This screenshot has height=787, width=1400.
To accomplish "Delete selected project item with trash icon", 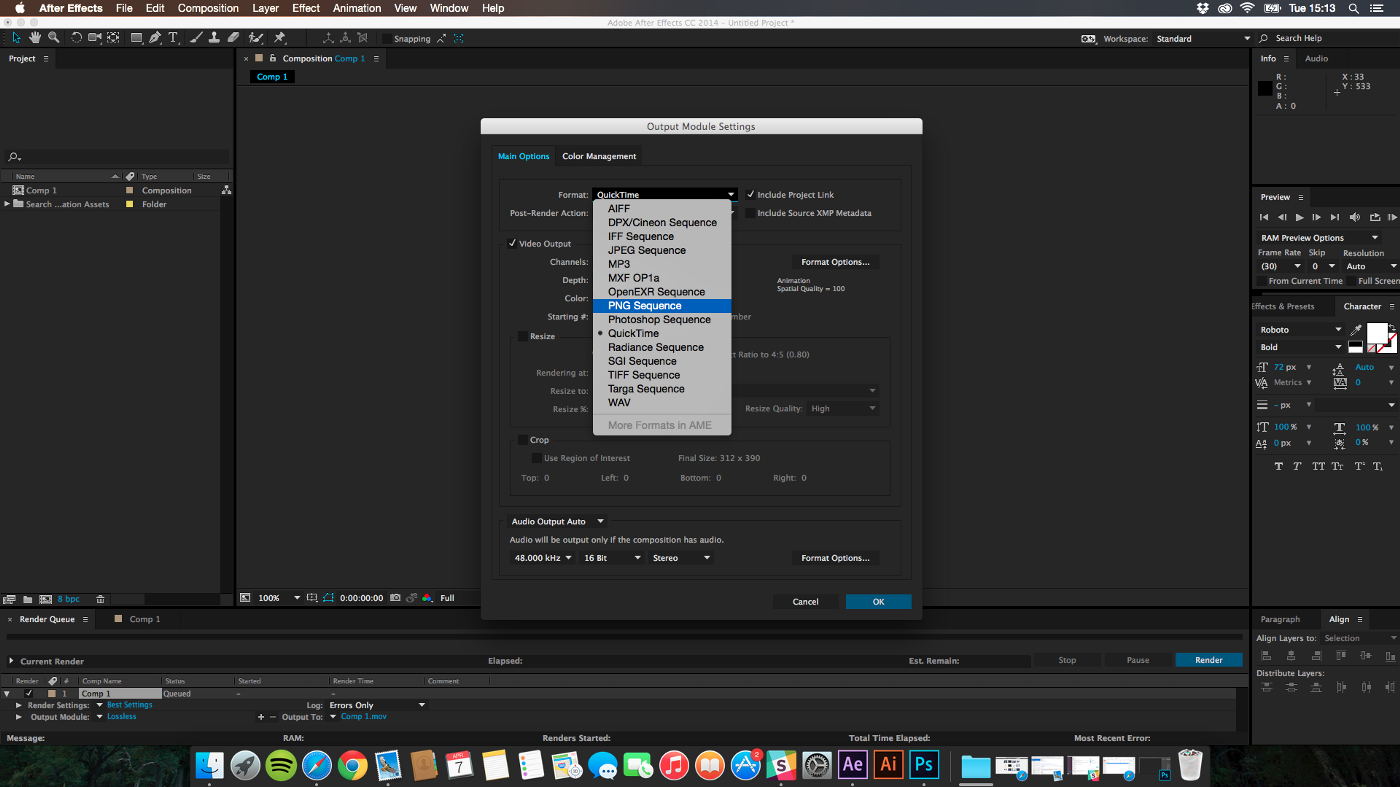I will (100, 599).
